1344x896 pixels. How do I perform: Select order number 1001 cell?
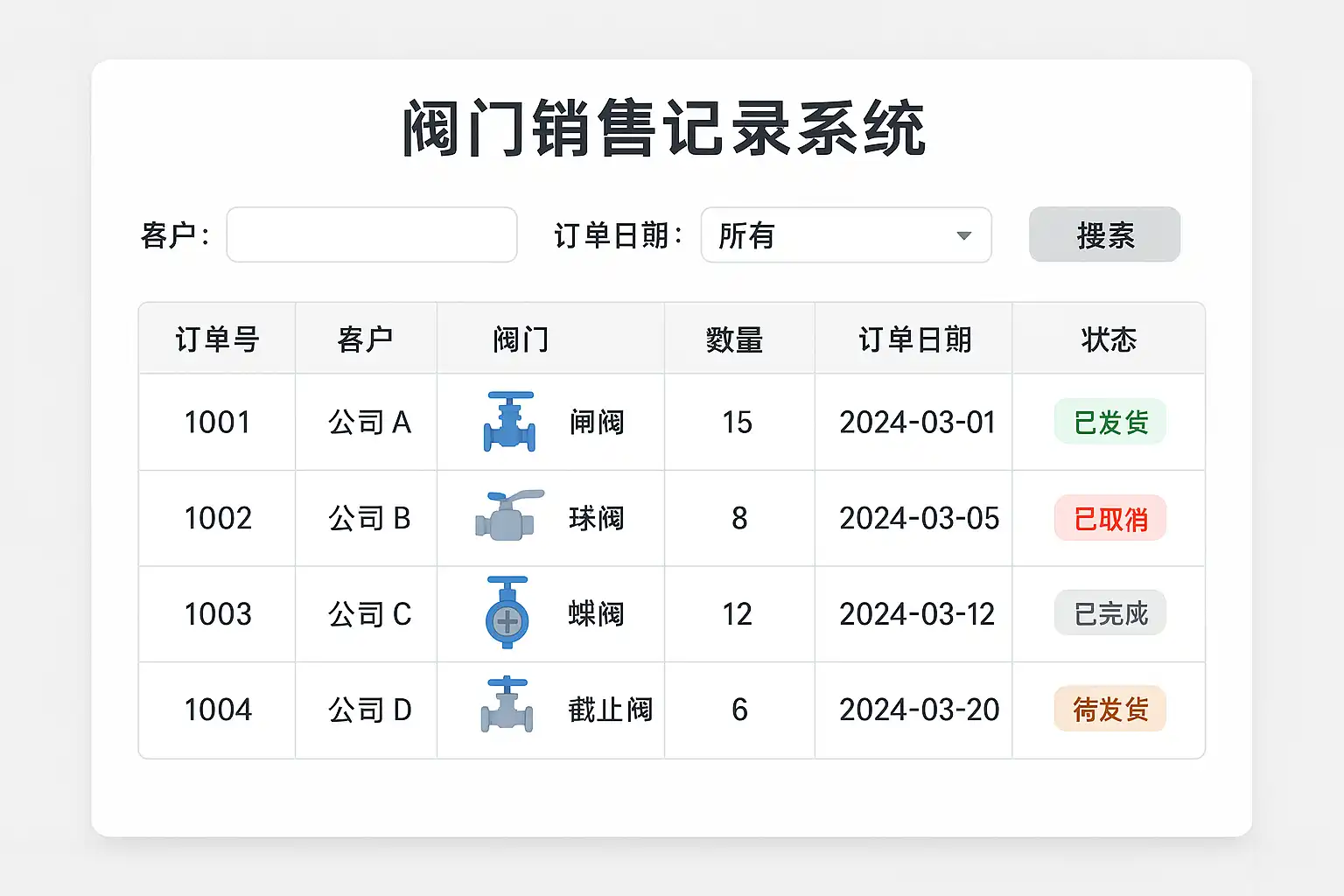217,423
